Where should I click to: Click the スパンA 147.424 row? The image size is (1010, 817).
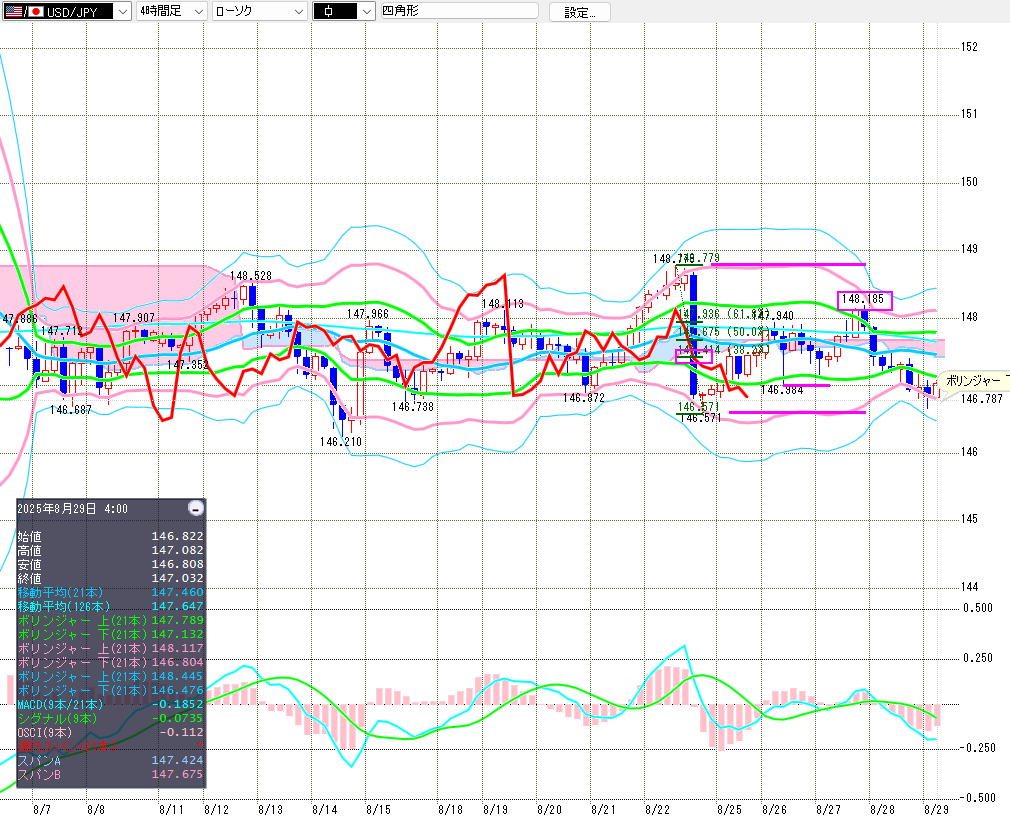110,760
